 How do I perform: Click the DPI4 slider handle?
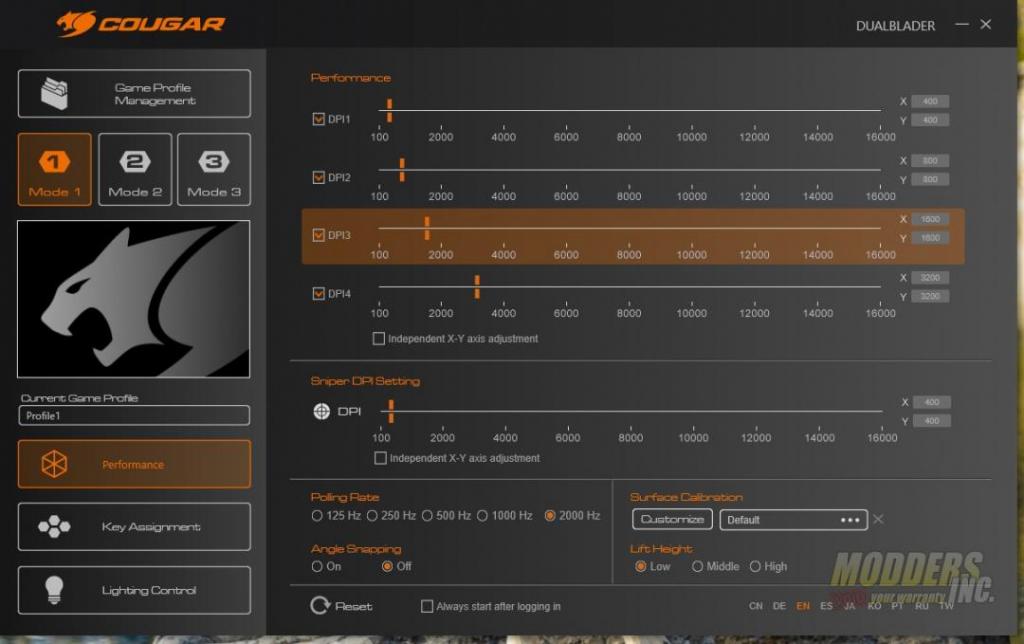(x=477, y=287)
